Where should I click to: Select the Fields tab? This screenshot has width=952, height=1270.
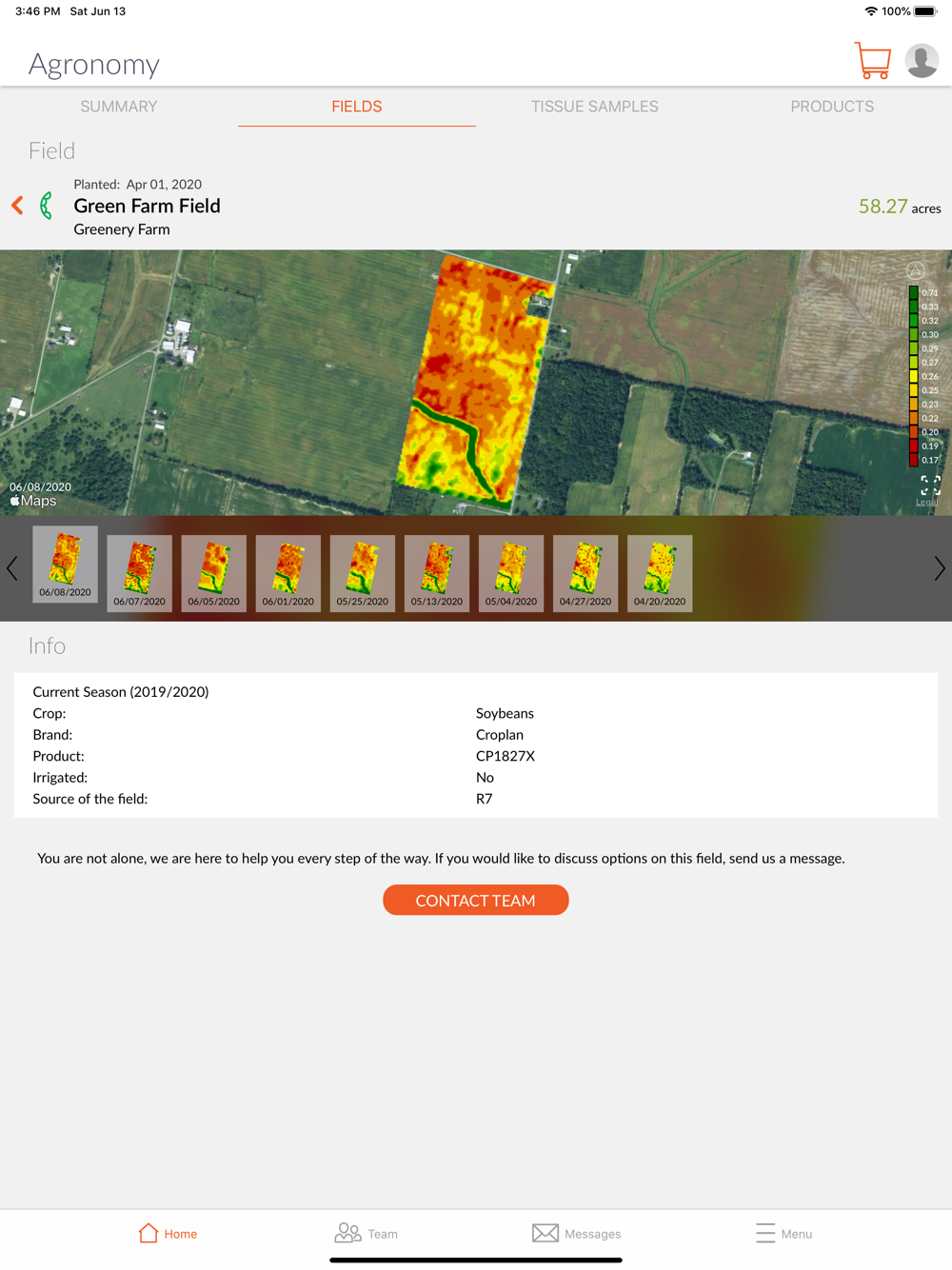pos(357,107)
